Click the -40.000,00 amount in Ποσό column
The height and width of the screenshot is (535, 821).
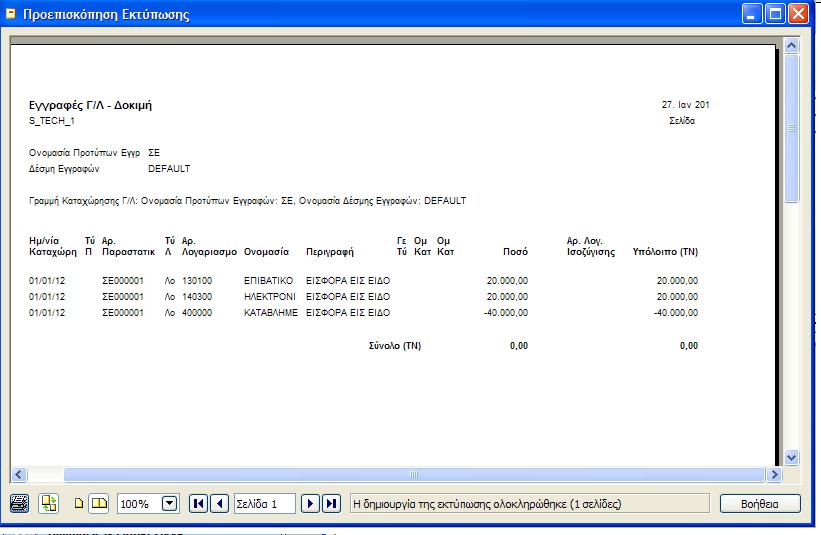(x=506, y=313)
